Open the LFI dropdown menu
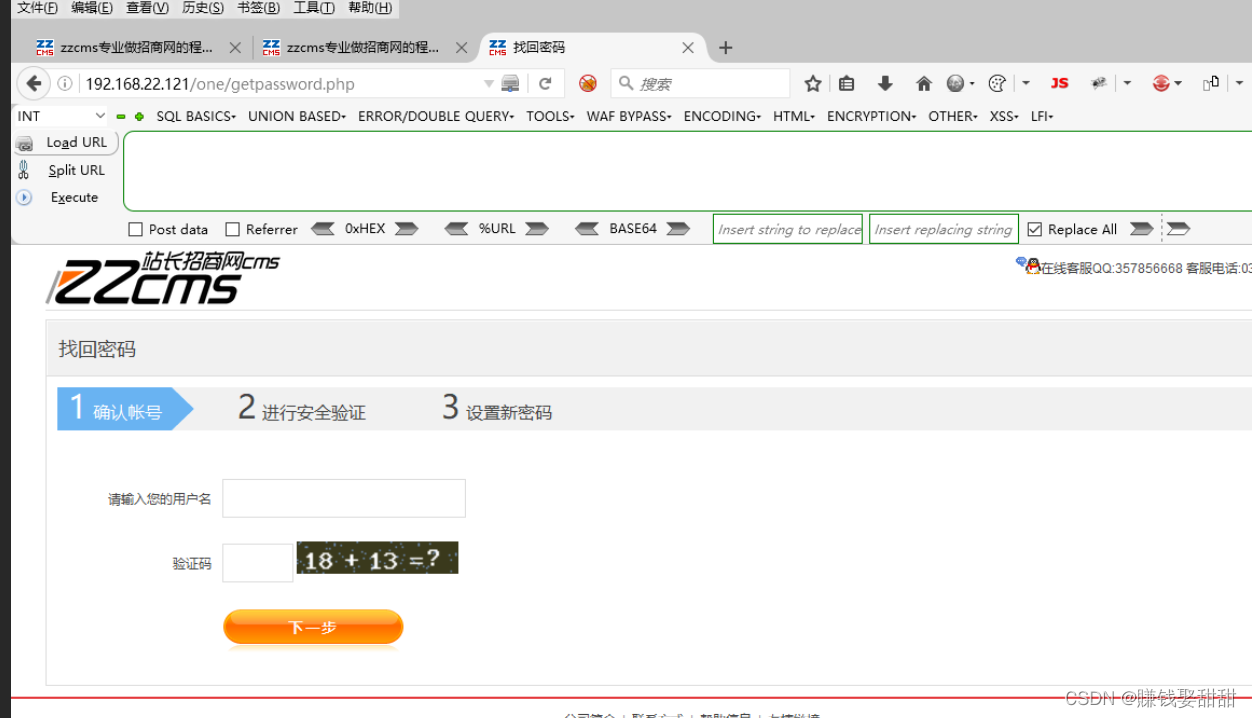 point(1042,116)
